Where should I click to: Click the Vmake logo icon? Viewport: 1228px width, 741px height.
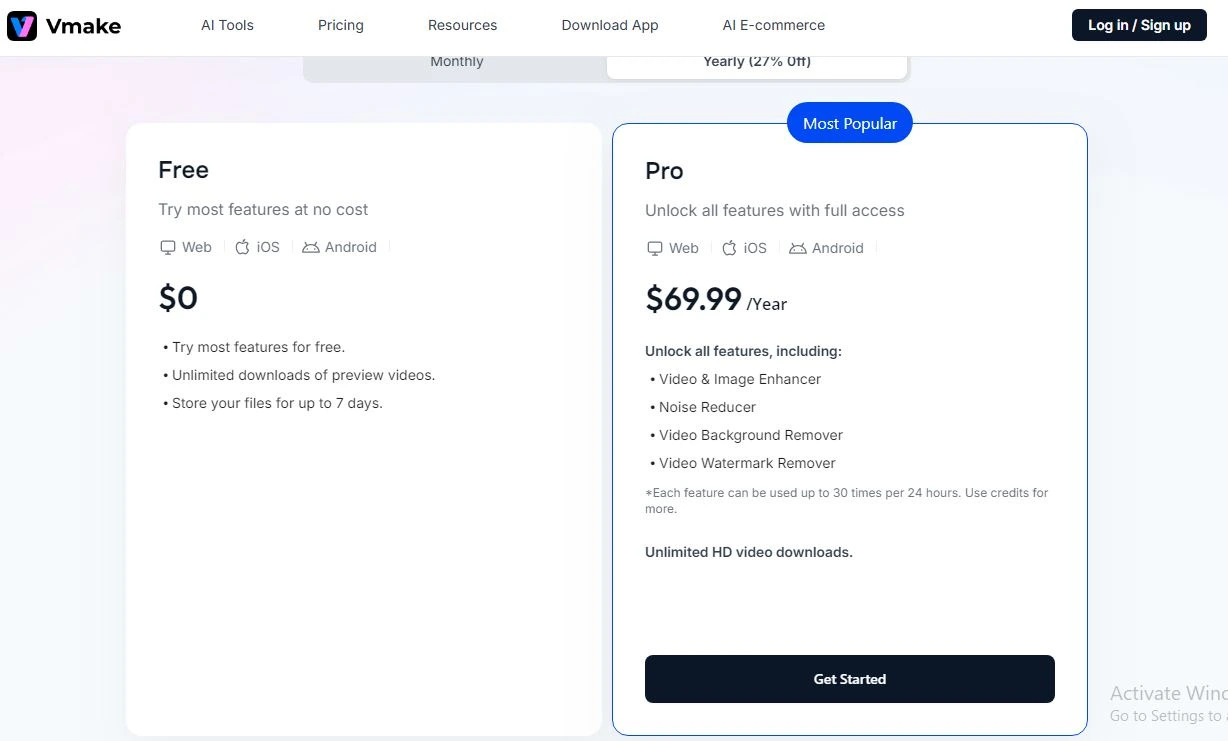click(22, 26)
